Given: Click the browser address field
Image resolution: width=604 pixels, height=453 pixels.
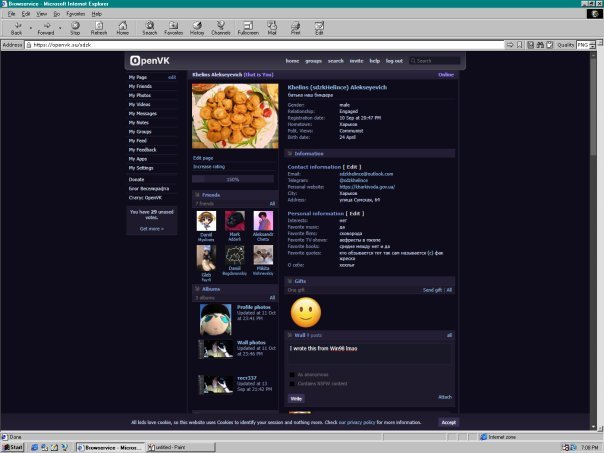Looking at the screenshot, I should click(265, 45).
